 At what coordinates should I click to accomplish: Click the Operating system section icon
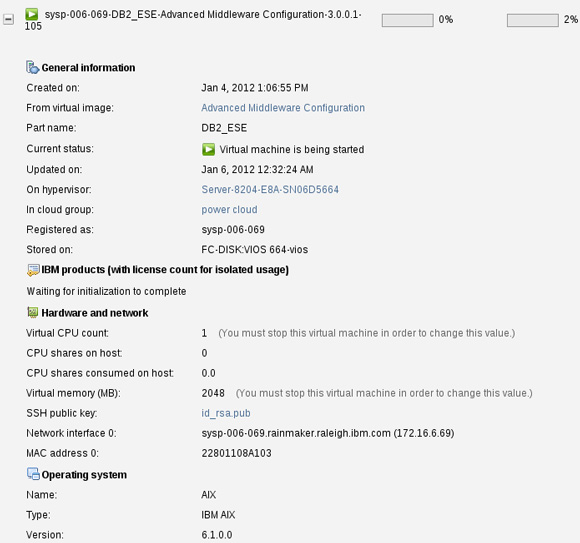coord(33,474)
